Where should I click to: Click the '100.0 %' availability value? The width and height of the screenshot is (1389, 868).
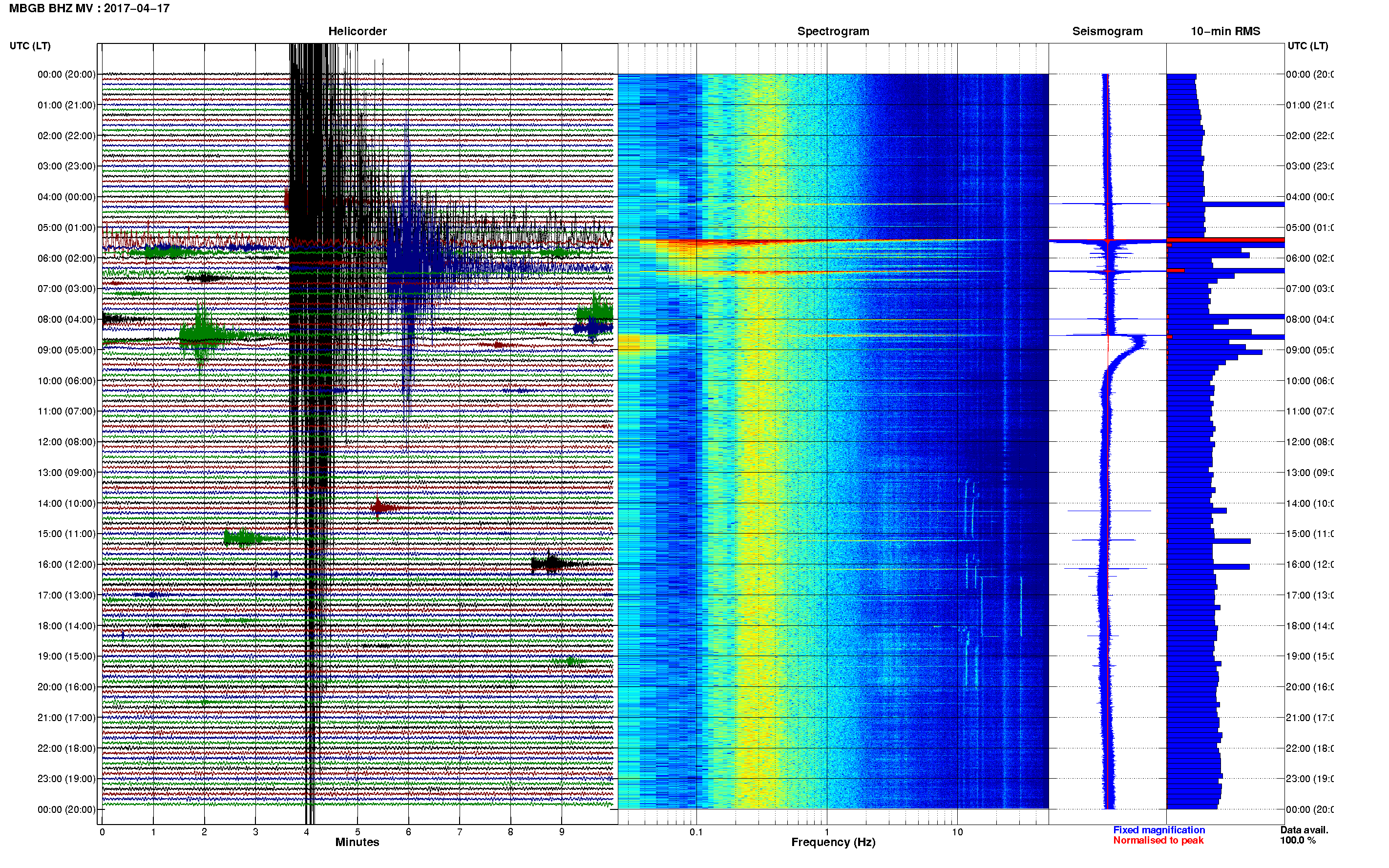(x=1298, y=841)
